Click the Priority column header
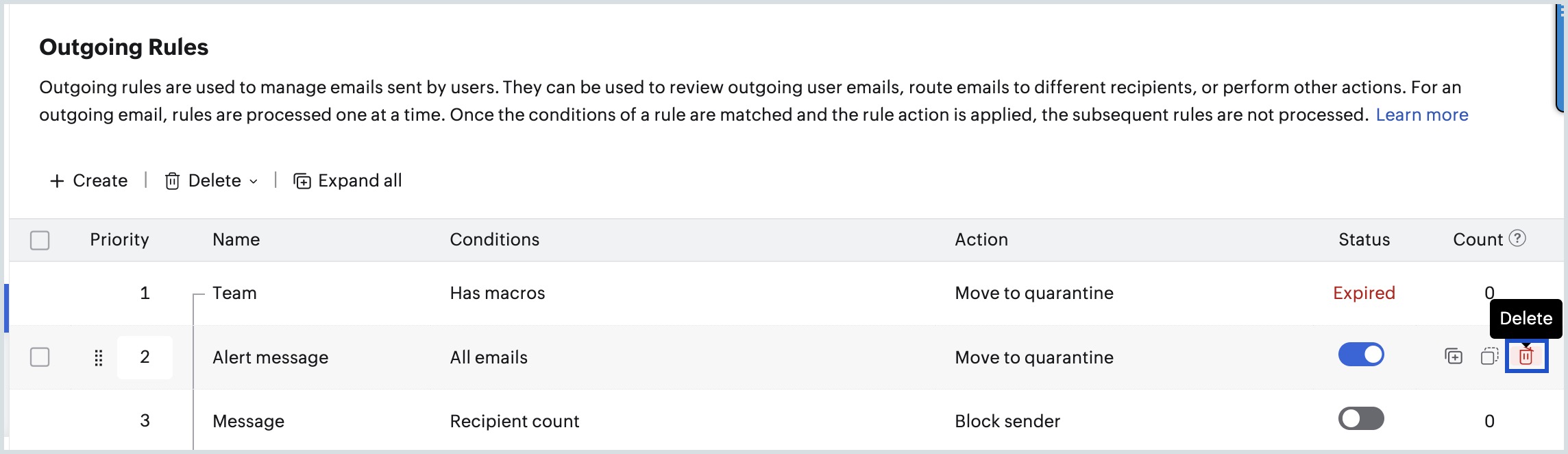This screenshot has width=1568, height=454. click(x=119, y=239)
